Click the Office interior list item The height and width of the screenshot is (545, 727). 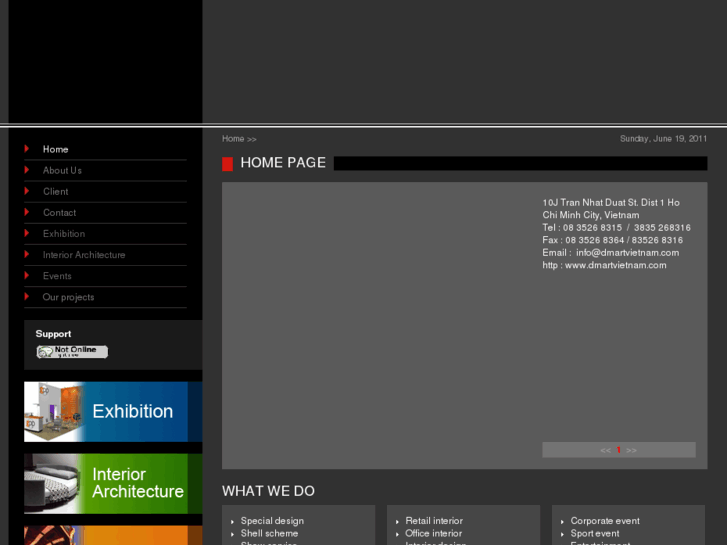pos(434,533)
